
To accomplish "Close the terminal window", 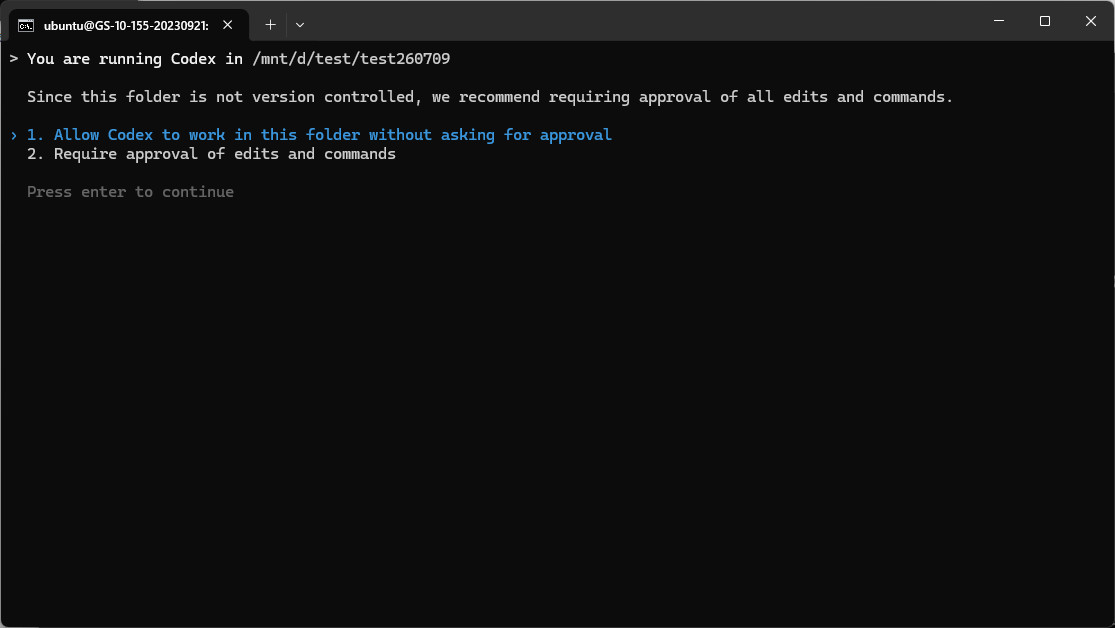I will pos(1090,21).
